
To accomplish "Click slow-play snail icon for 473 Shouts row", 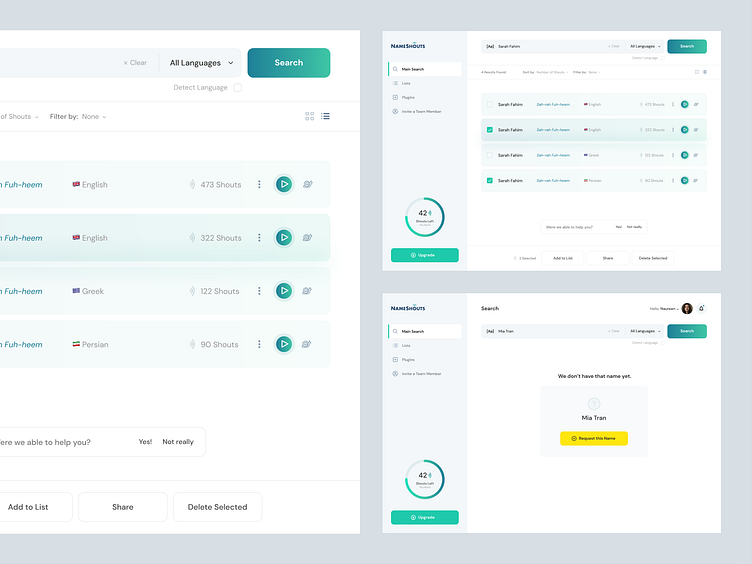I will tap(308, 184).
